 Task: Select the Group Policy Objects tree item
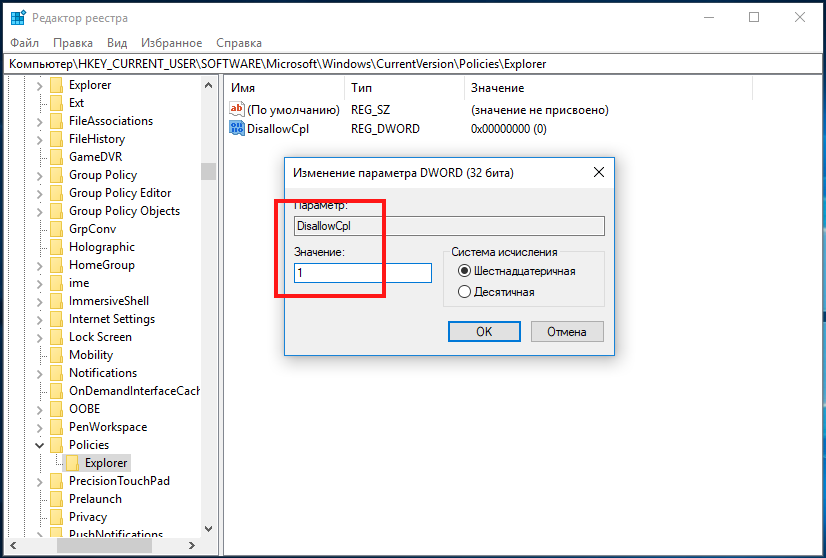pos(124,211)
